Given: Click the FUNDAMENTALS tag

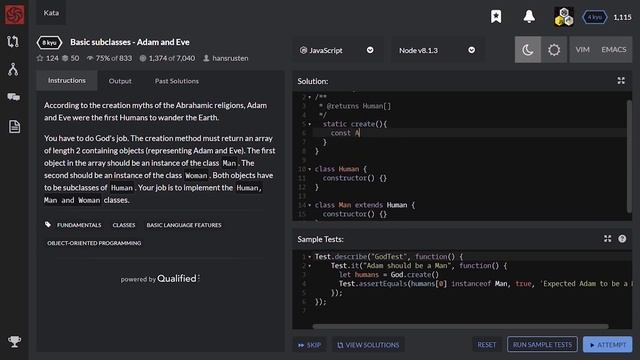Looking at the screenshot, I should tap(79, 225).
